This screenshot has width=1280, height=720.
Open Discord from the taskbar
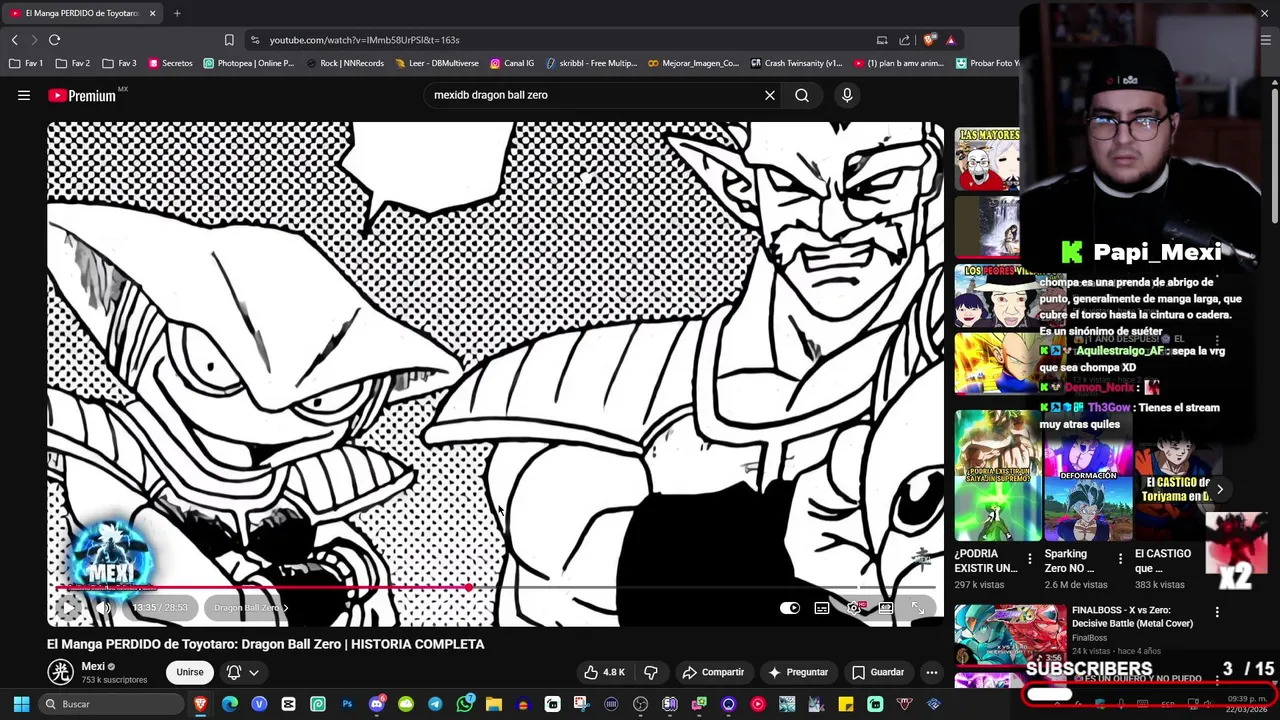[376, 704]
